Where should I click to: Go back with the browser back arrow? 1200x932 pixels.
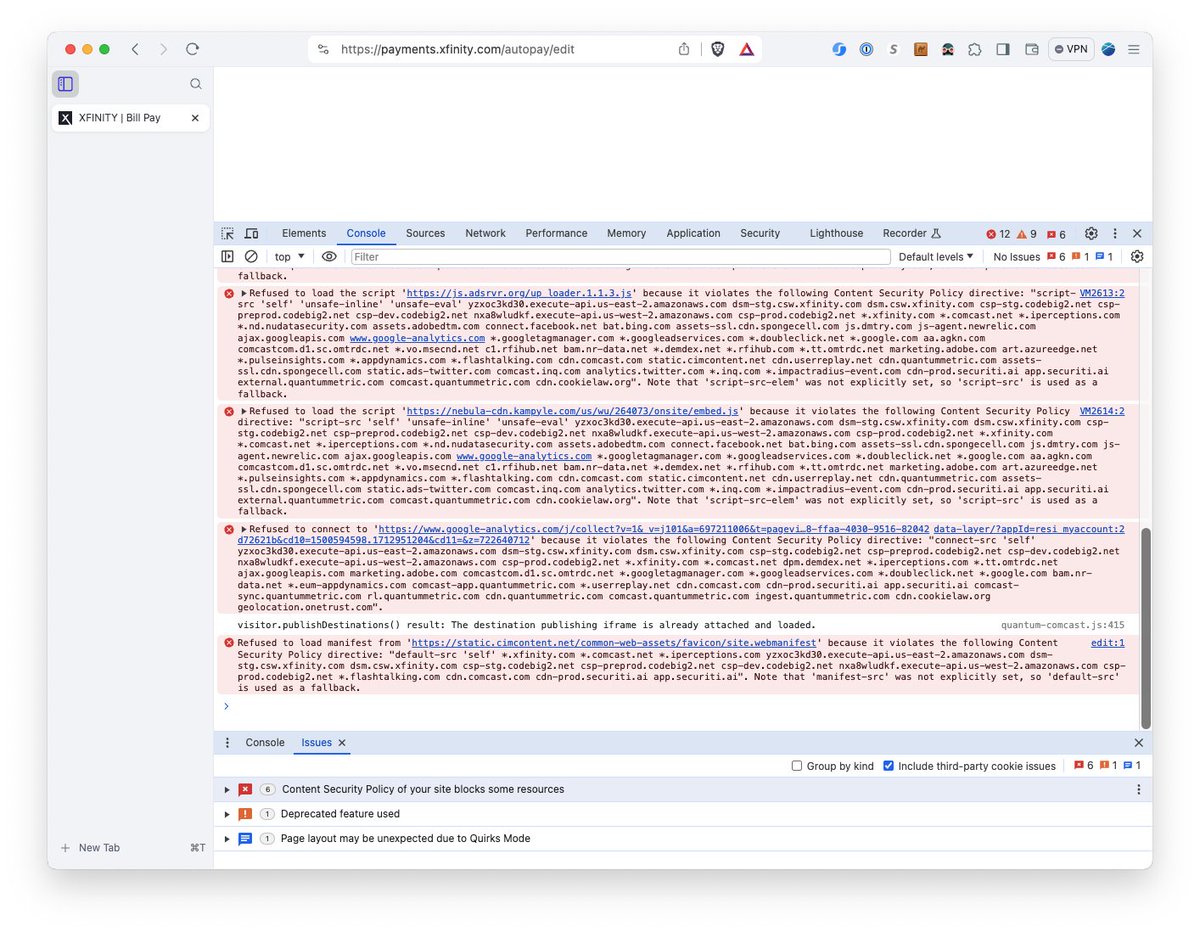click(135, 49)
